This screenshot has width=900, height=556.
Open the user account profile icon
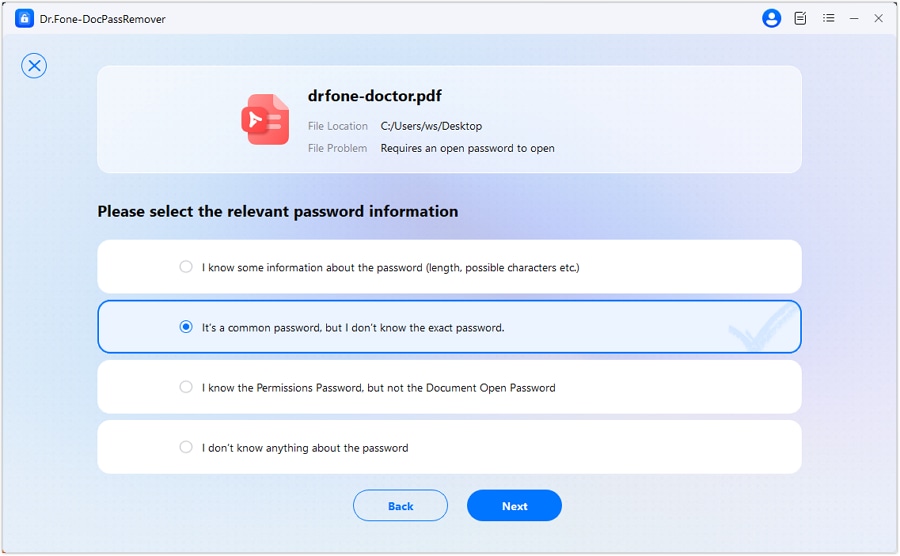(x=771, y=18)
